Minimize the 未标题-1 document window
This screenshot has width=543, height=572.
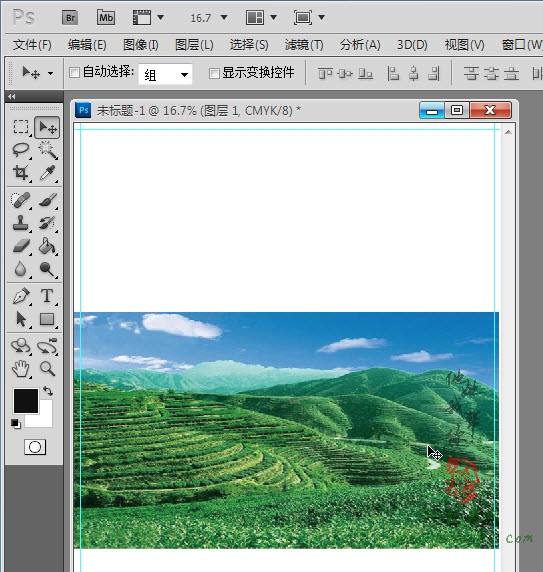tap(432, 110)
